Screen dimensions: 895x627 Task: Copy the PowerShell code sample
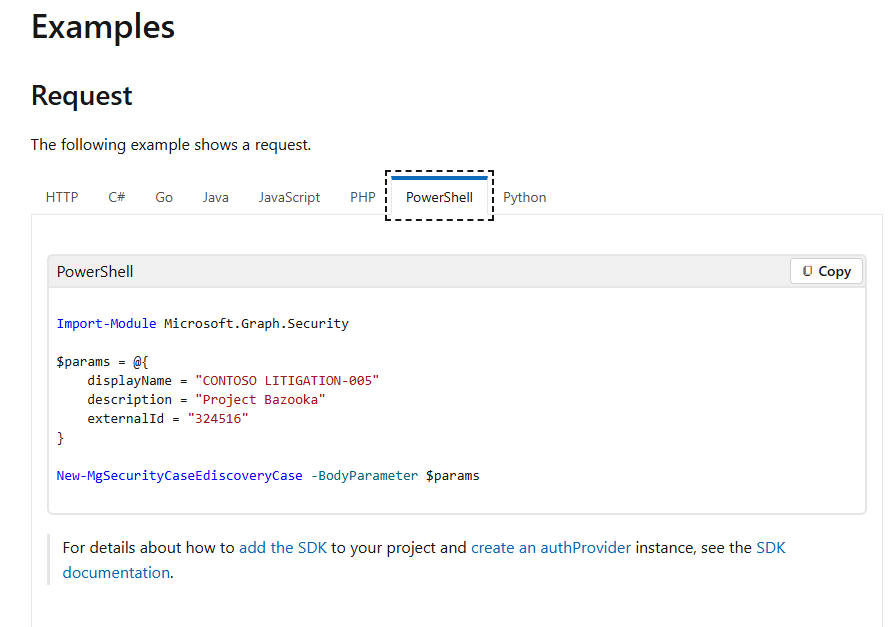tap(826, 271)
